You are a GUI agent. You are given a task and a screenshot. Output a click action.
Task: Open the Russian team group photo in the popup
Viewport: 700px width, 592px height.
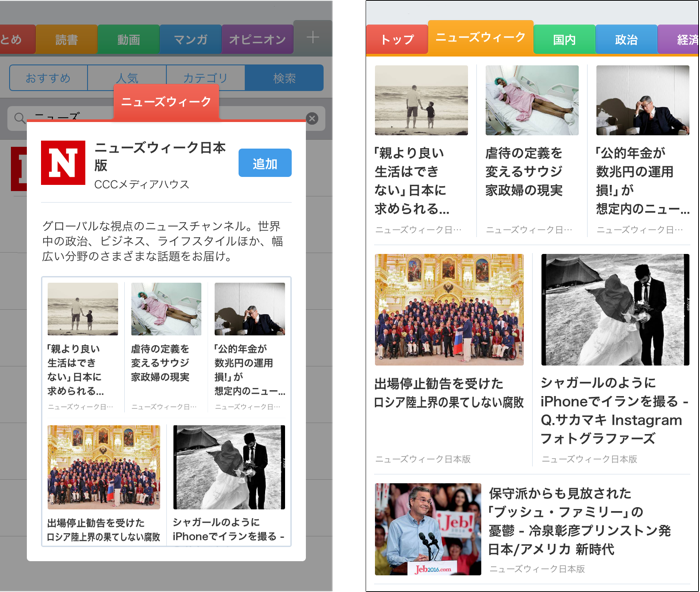click(x=104, y=467)
